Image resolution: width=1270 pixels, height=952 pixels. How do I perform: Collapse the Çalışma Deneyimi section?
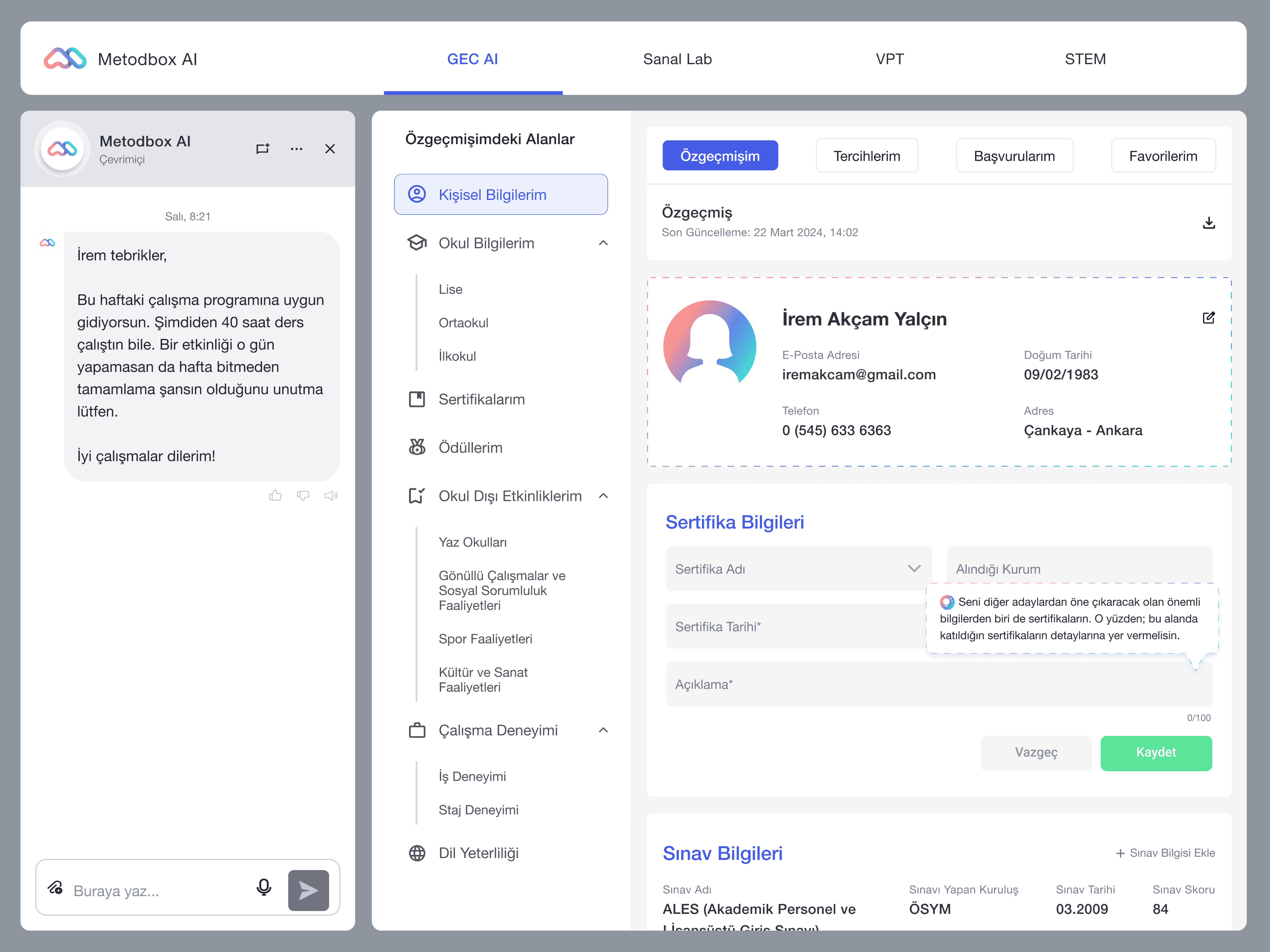(603, 730)
